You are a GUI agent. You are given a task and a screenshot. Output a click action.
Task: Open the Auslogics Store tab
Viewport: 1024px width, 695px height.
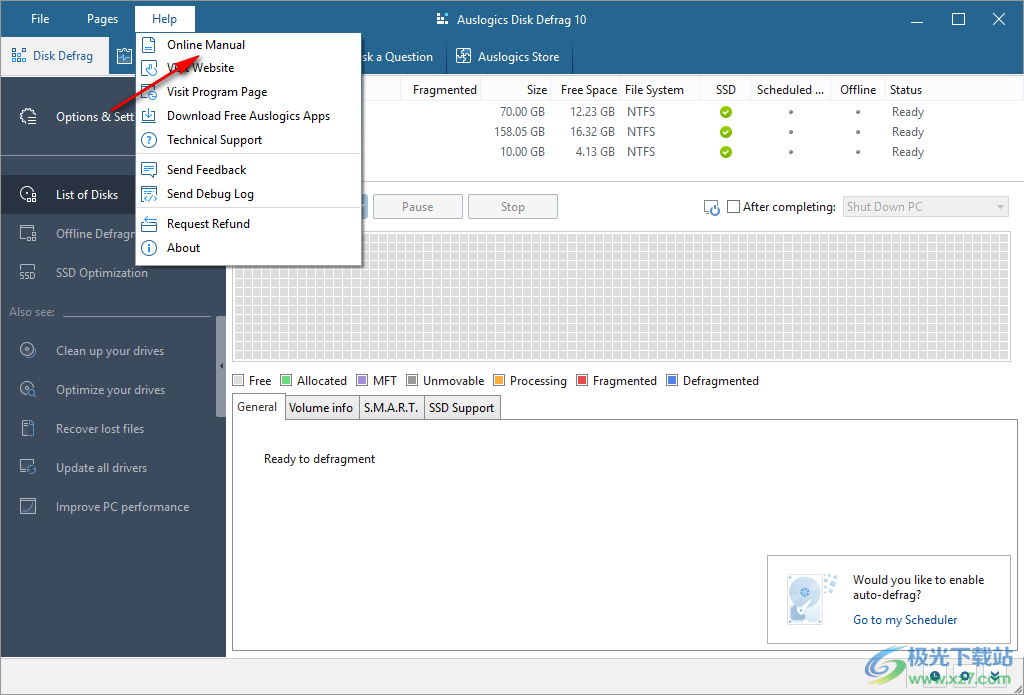(509, 57)
